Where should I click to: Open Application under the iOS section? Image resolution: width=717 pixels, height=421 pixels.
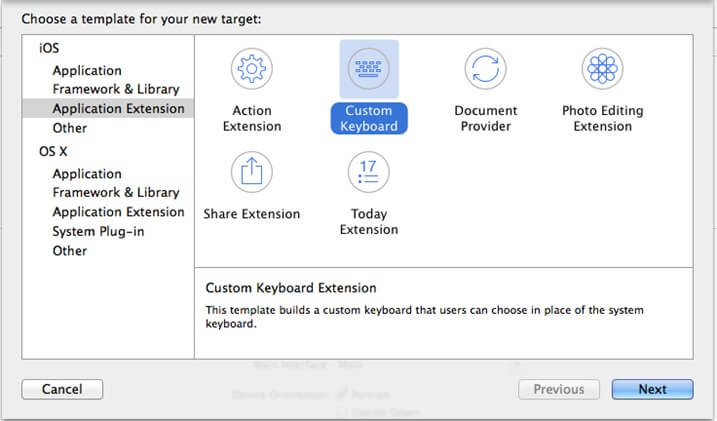pyautogui.click(x=87, y=71)
